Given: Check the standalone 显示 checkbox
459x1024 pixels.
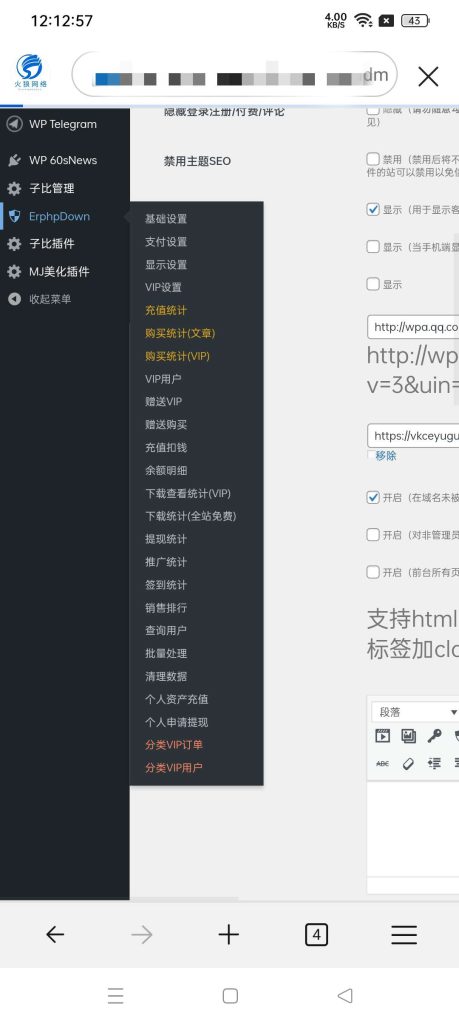Looking at the screenshot, I should coord(373,284).
